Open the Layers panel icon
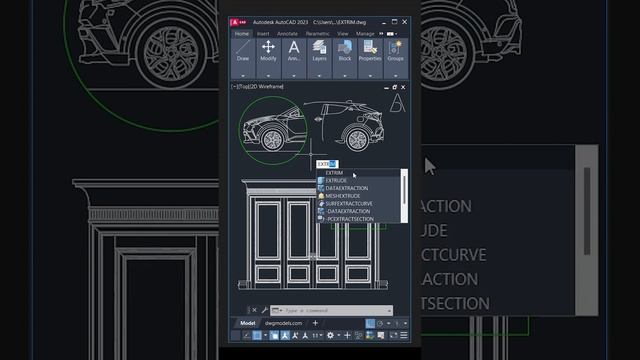This screenshot has height=360, width=640. tap(319, 47)
